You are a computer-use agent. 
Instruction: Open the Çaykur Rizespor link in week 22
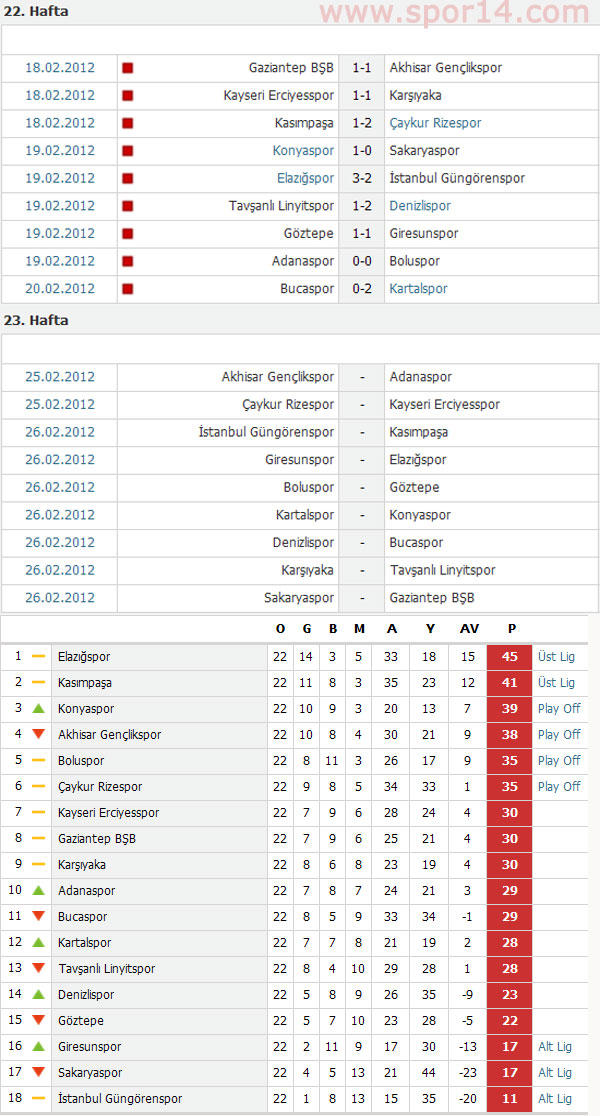click(x=435, y=123)
